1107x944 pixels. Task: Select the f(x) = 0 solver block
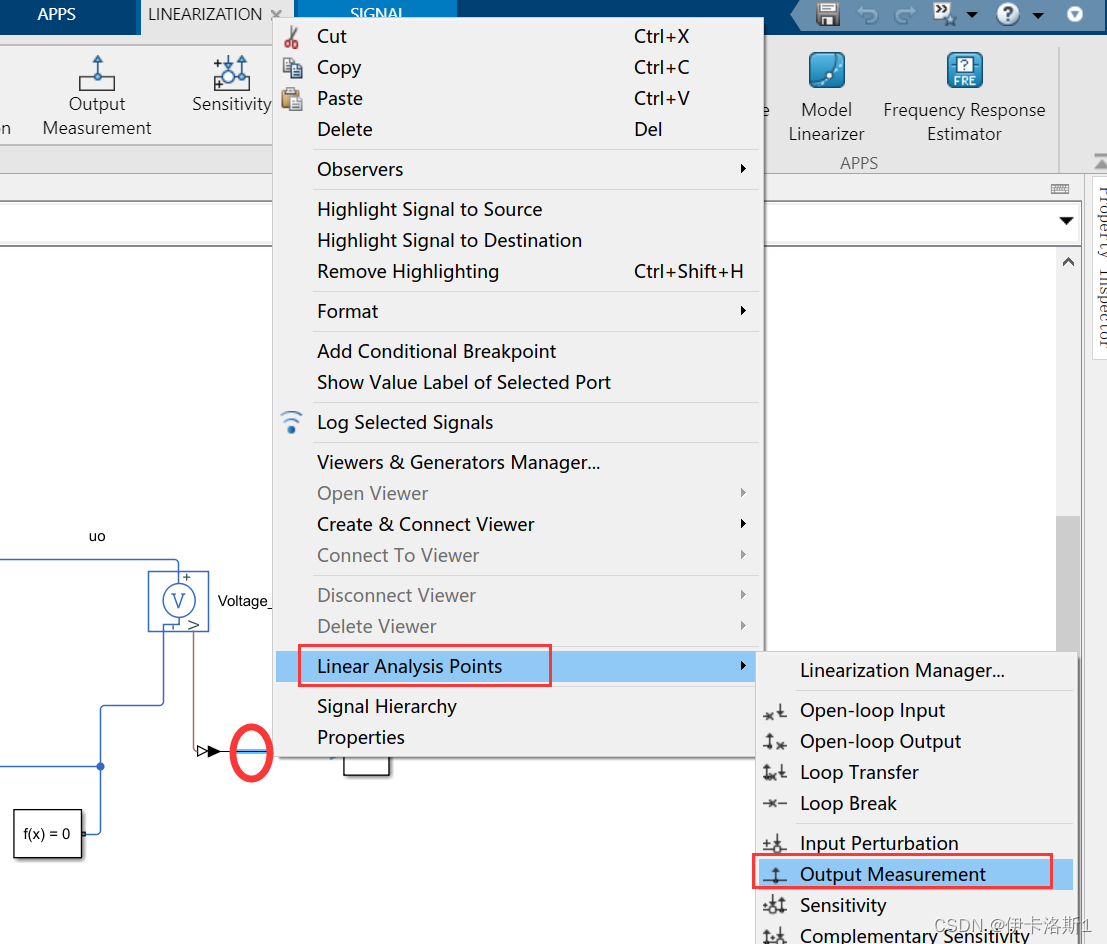pyautogui.click(x=47, y=834)
